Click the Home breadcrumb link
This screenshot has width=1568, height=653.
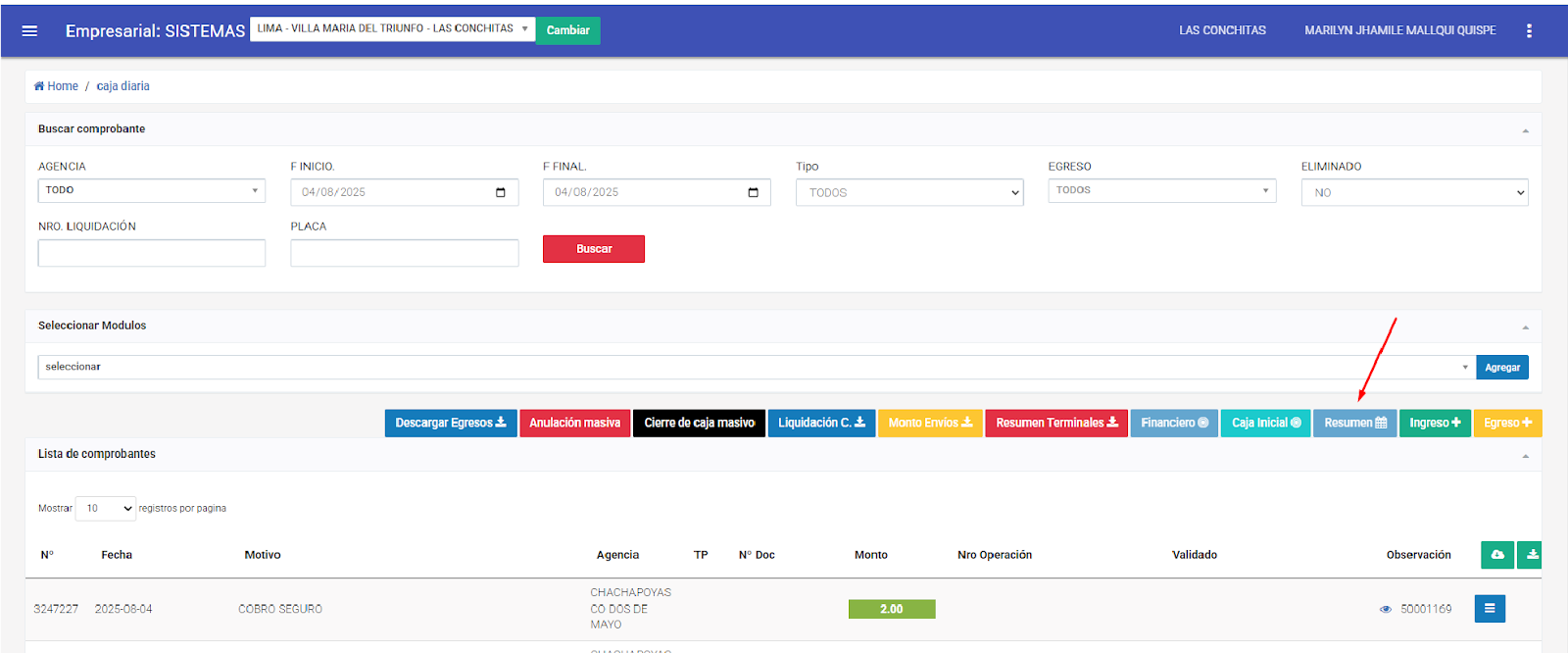(57, 86)
